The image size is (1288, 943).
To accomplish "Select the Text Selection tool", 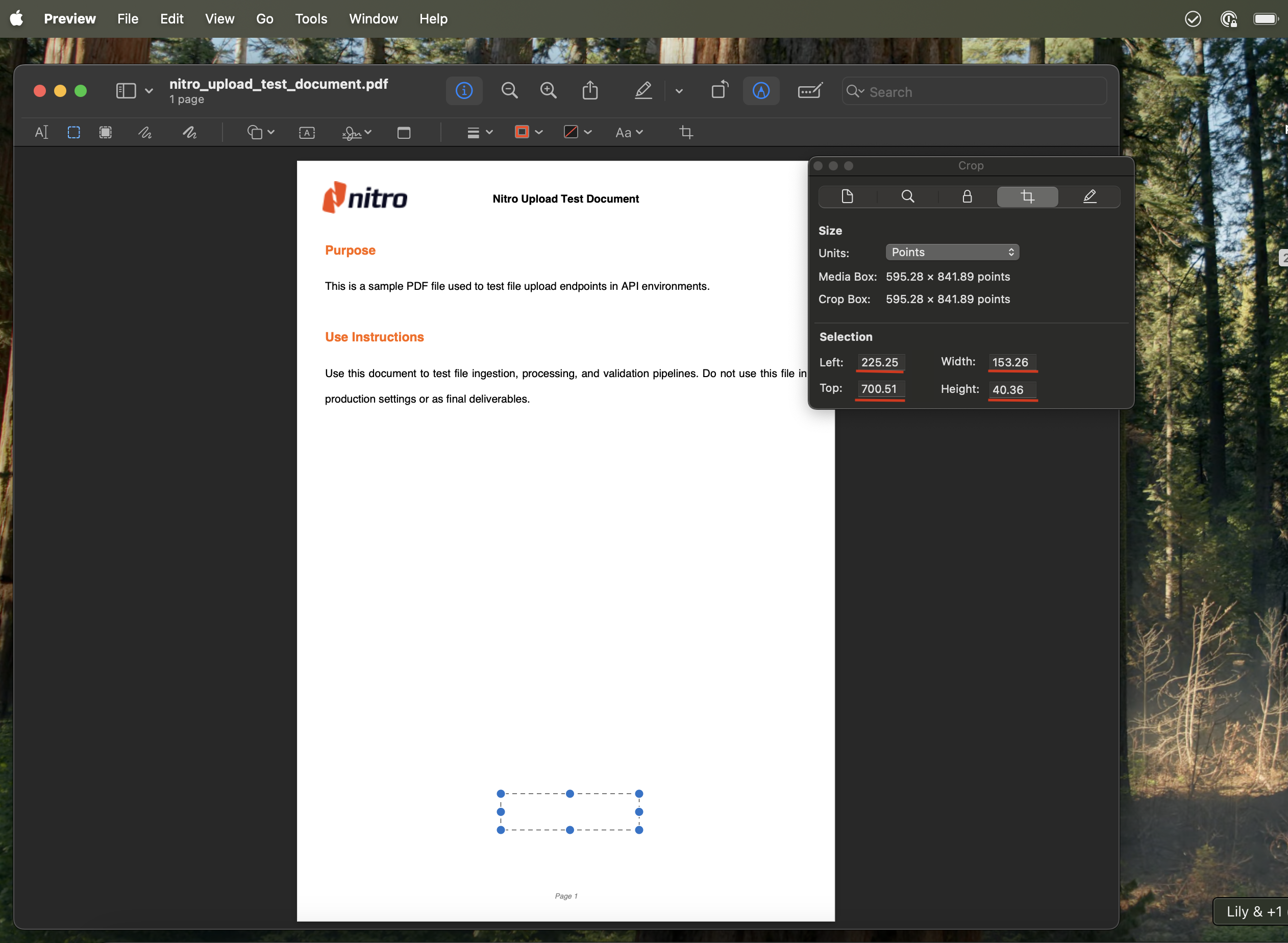I will (41, 133).
